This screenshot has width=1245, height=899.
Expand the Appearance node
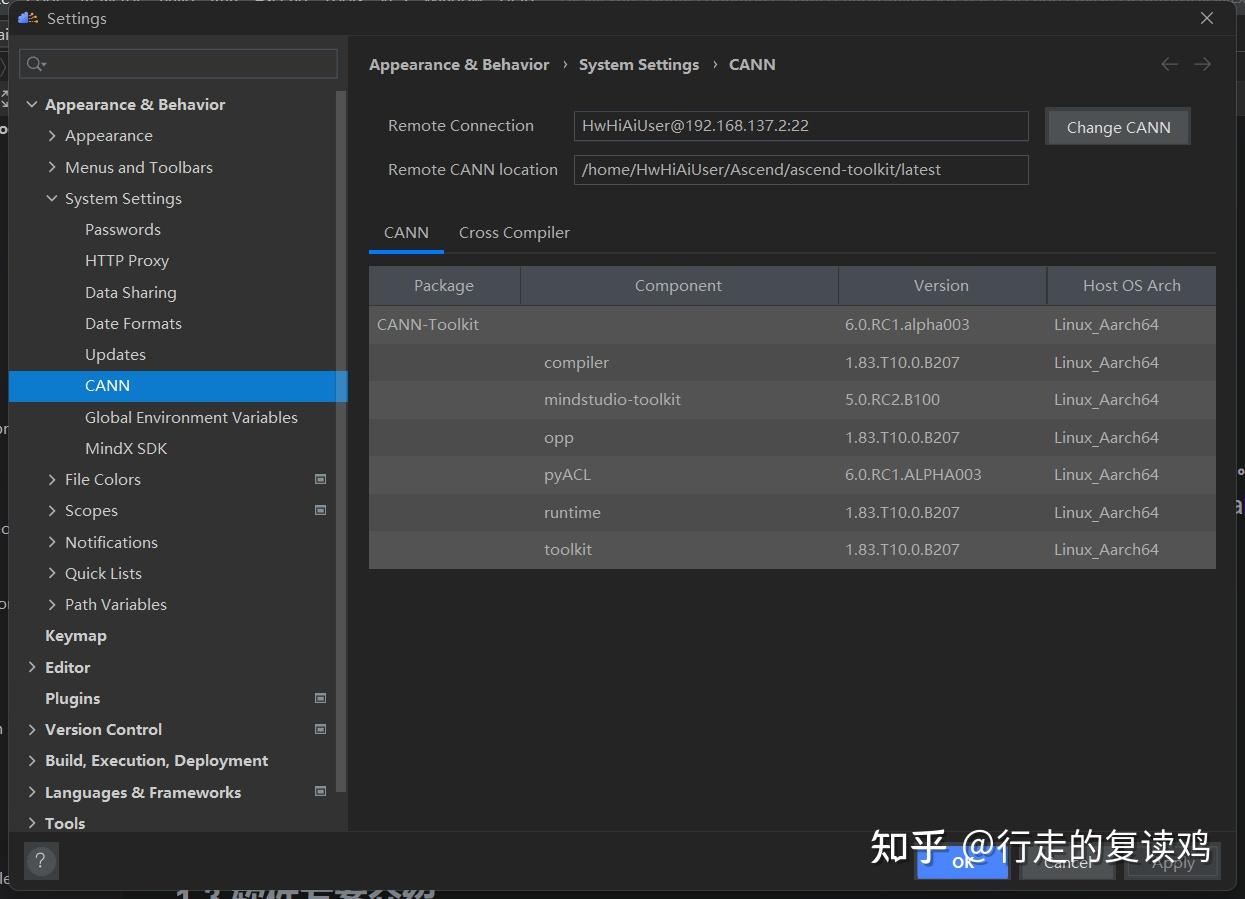click(x=52, y=135)
